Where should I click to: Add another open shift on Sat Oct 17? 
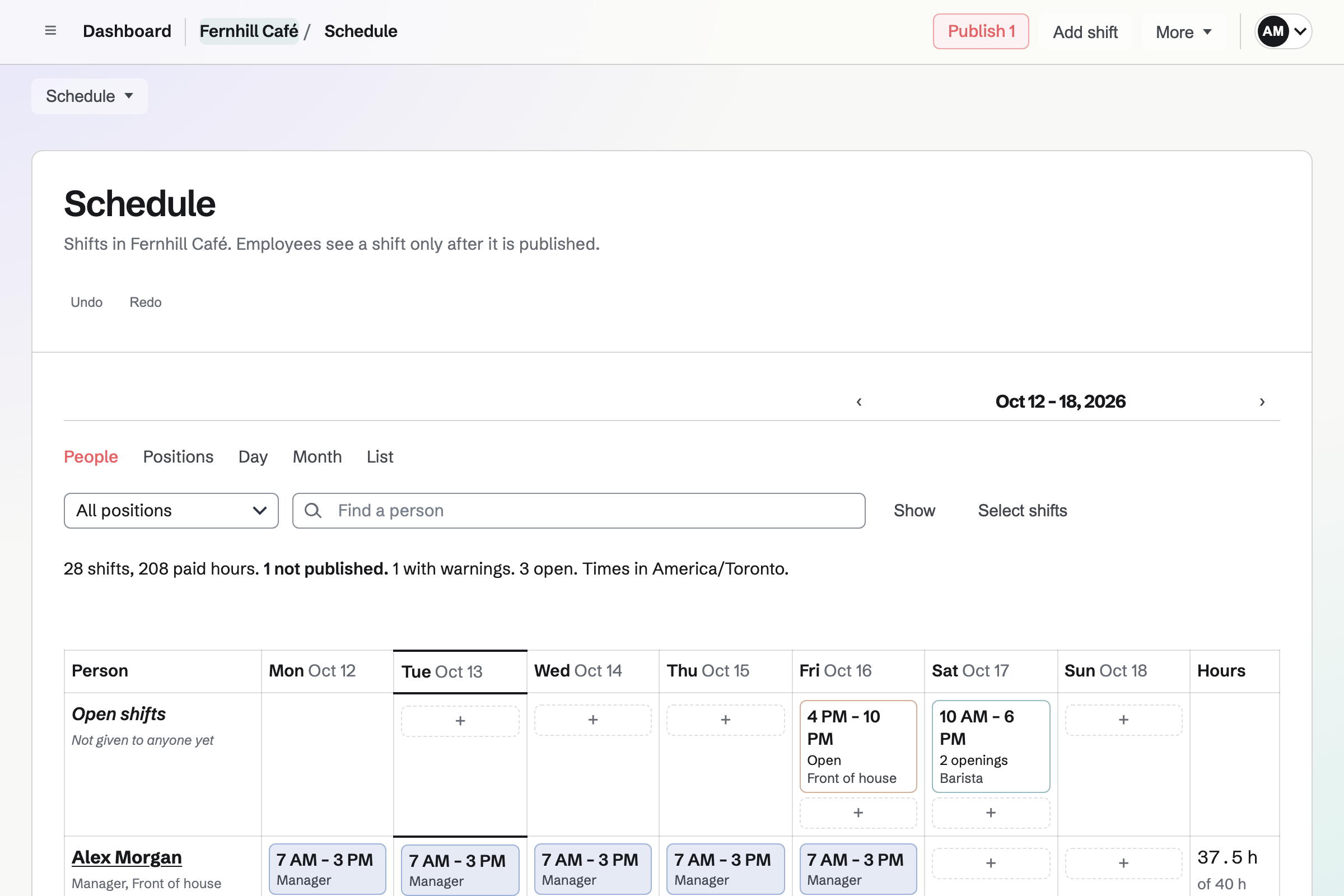coord(991,813)
